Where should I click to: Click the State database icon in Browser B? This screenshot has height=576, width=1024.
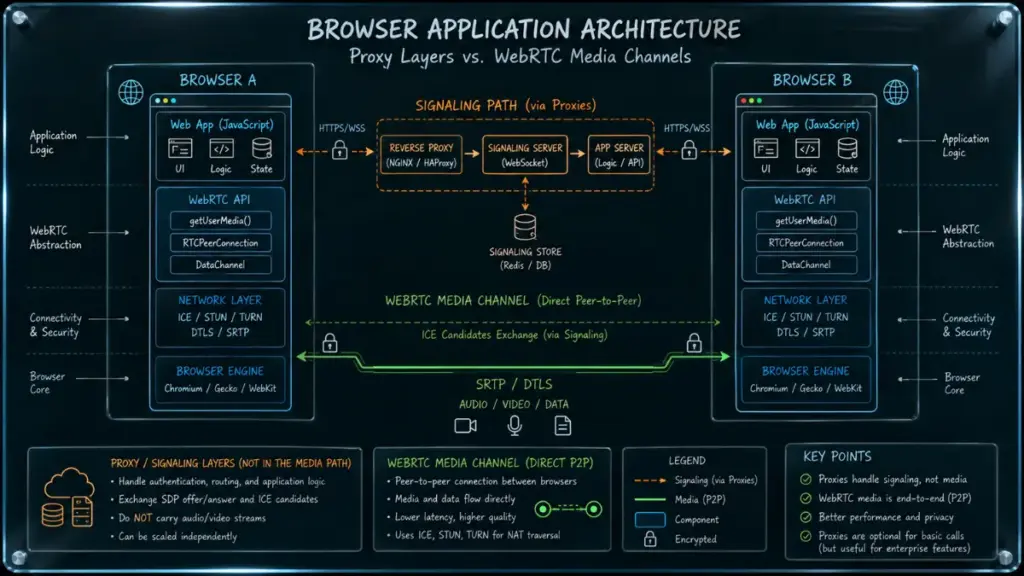[848, 148]
